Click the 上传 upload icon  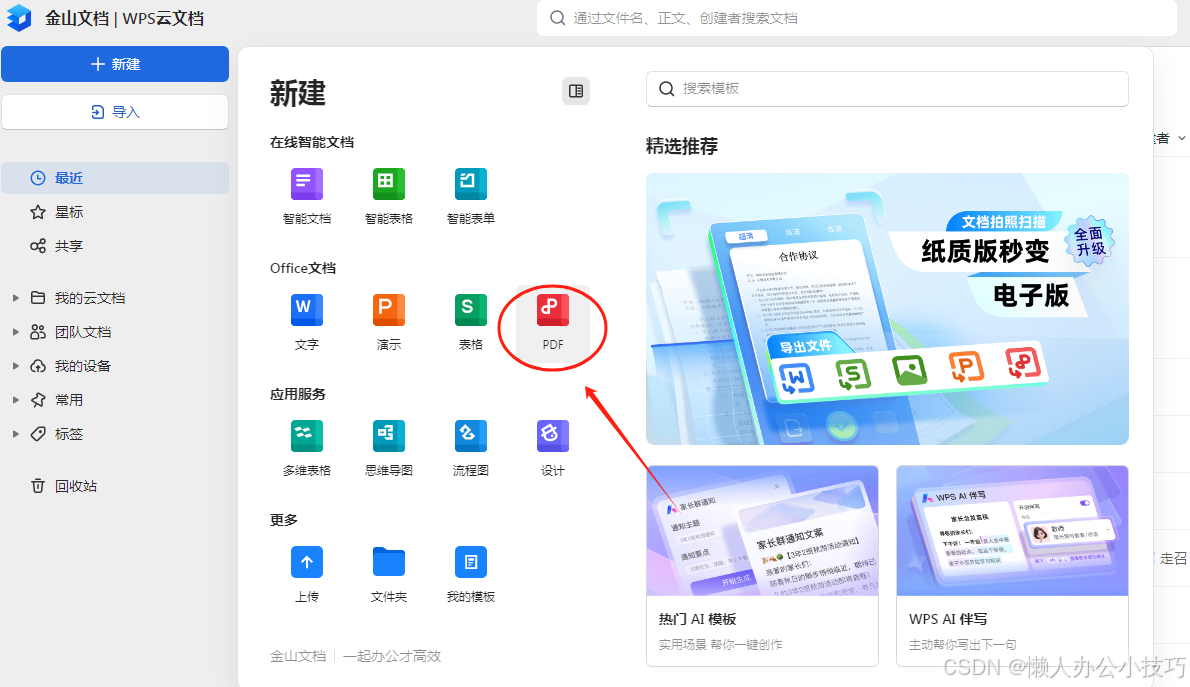(x=307, y=563)
